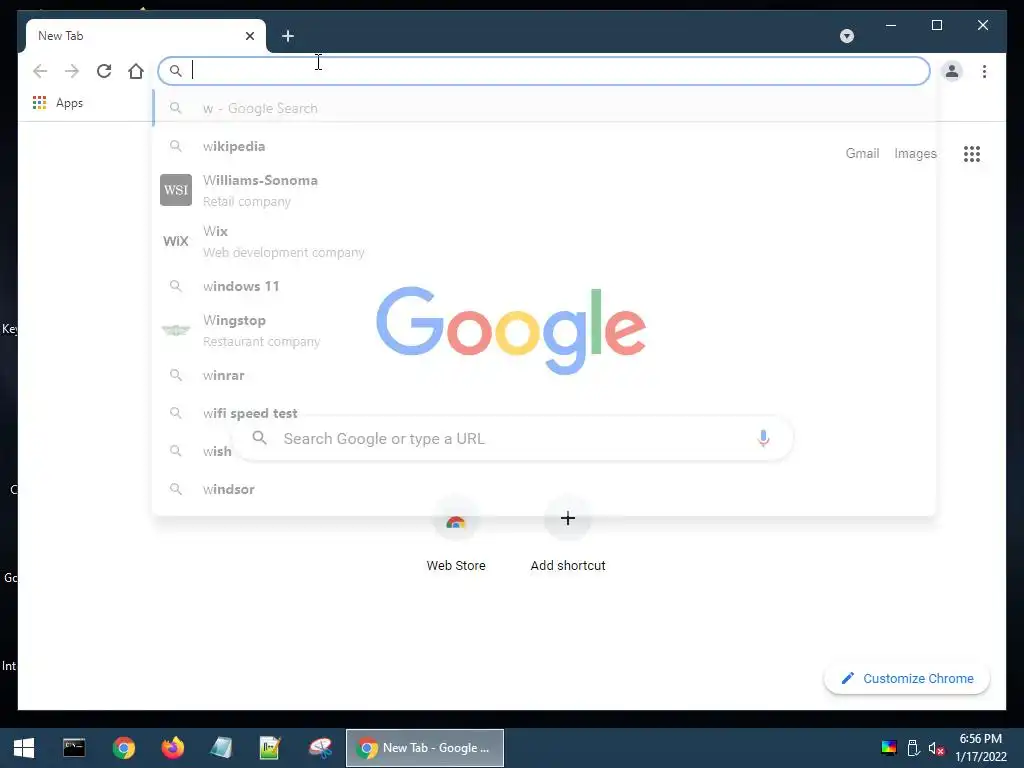Click the Add shortcut tile
This screenshot has width=1024, height=768.
click(x=568, y=536)
